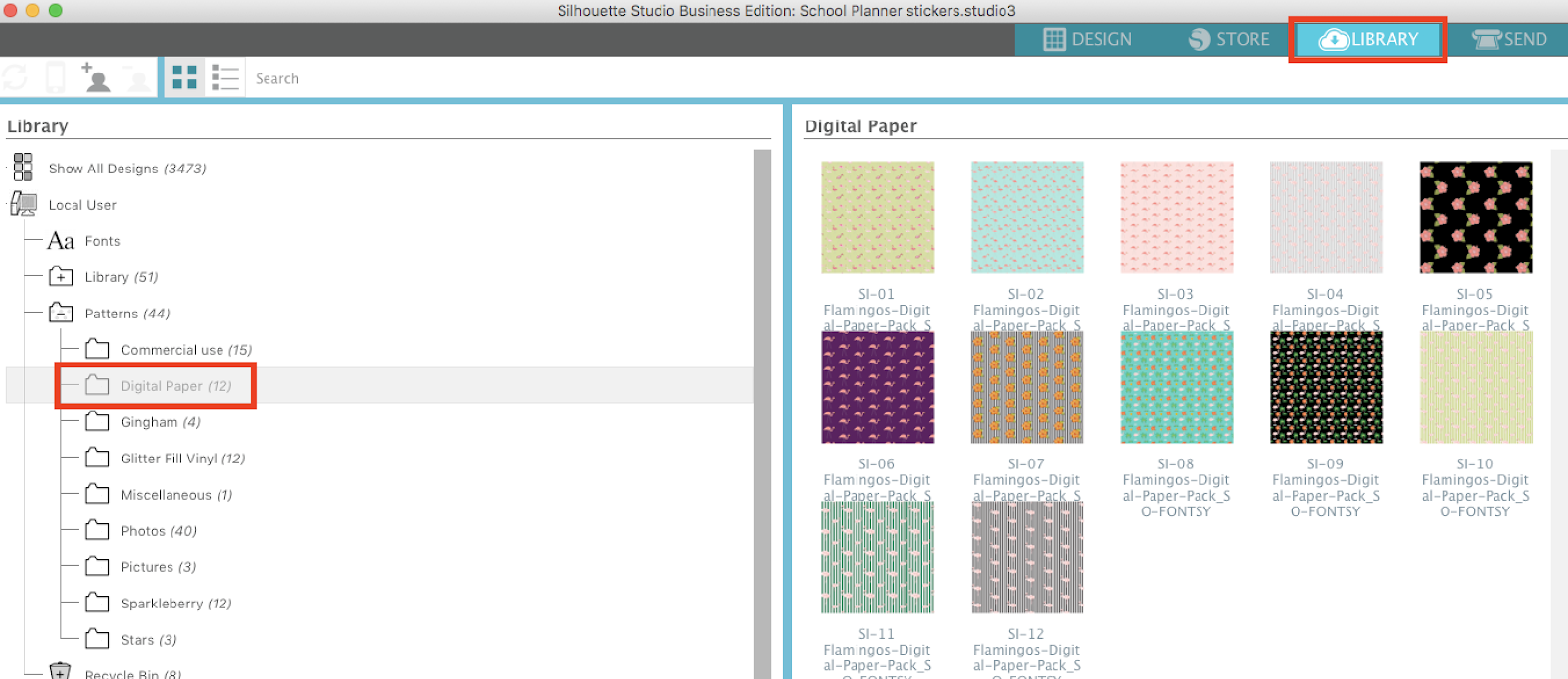Image resolution: width=1568 pixels, height=679 pixels.
Task: Open Gingham (4) folder
Action: pyautogui.click(x=161, y=422)
